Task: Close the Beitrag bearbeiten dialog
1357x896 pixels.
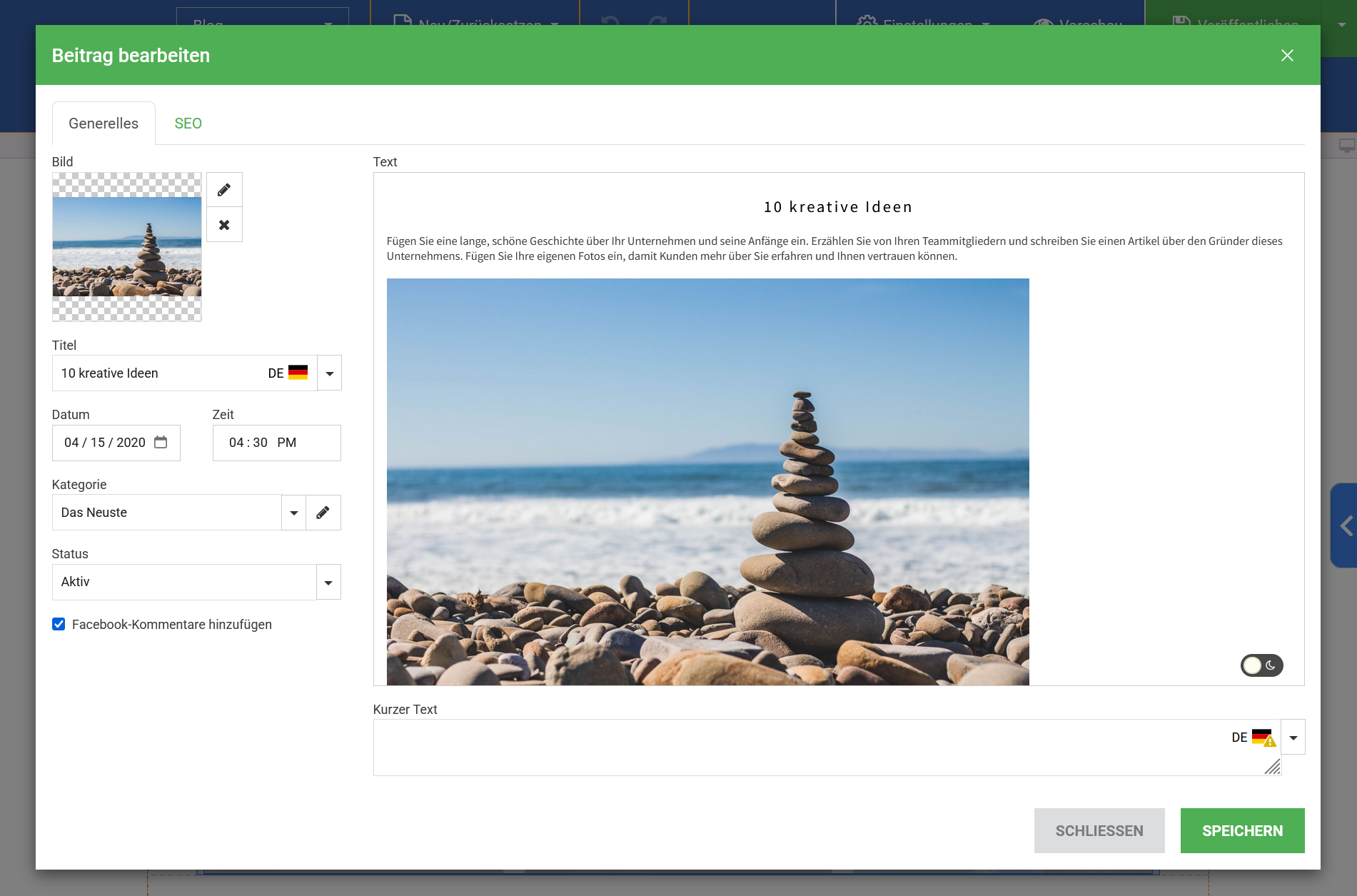Action: [1287, 56]
